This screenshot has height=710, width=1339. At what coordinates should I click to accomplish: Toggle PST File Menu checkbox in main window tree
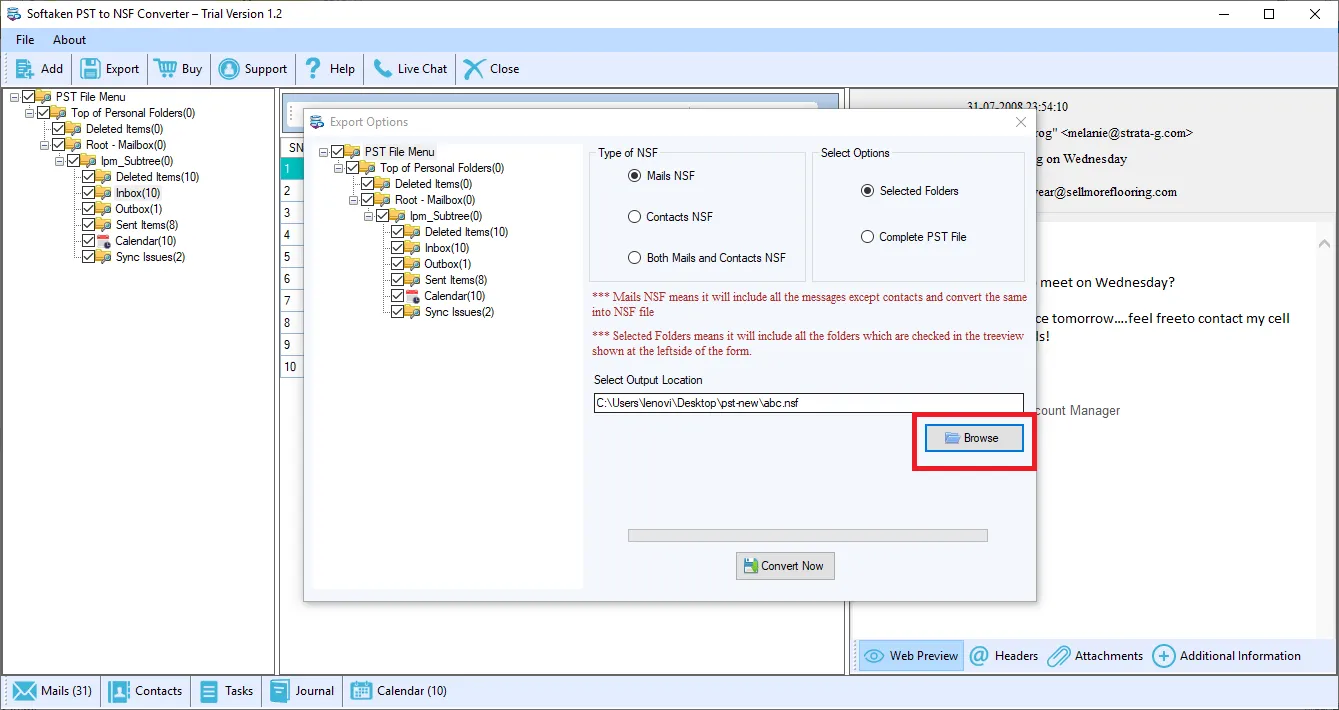pos(28,97)
